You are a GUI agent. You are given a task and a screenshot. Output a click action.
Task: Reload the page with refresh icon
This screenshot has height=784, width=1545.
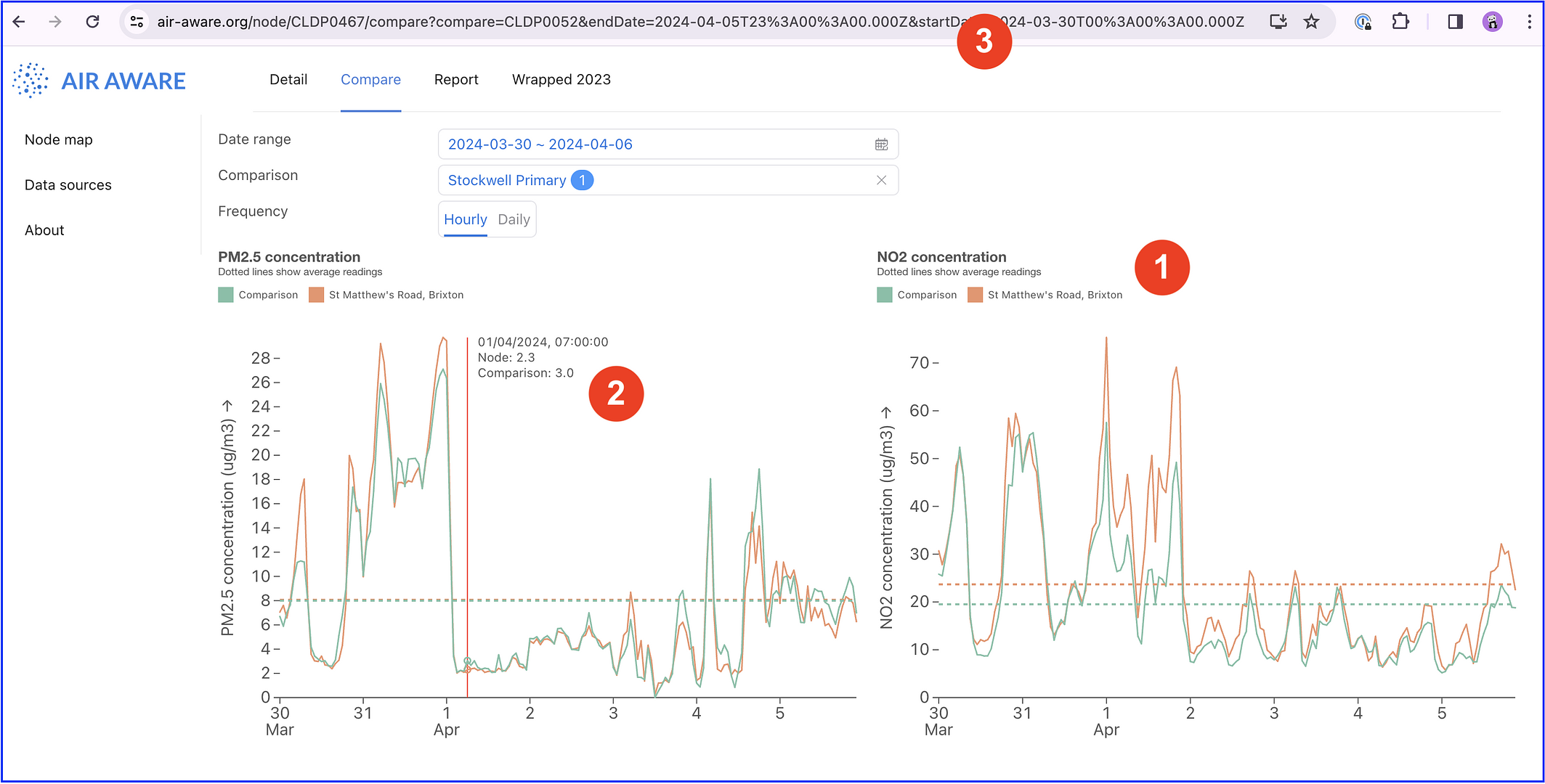coord(92,22)
